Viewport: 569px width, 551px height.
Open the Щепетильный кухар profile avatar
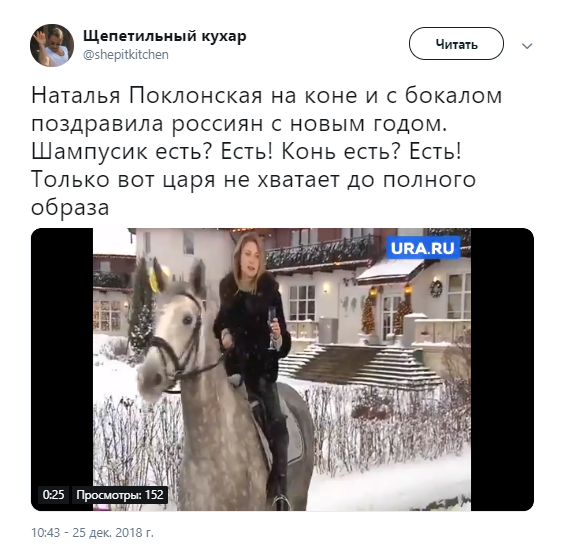[x=52, y=45]
